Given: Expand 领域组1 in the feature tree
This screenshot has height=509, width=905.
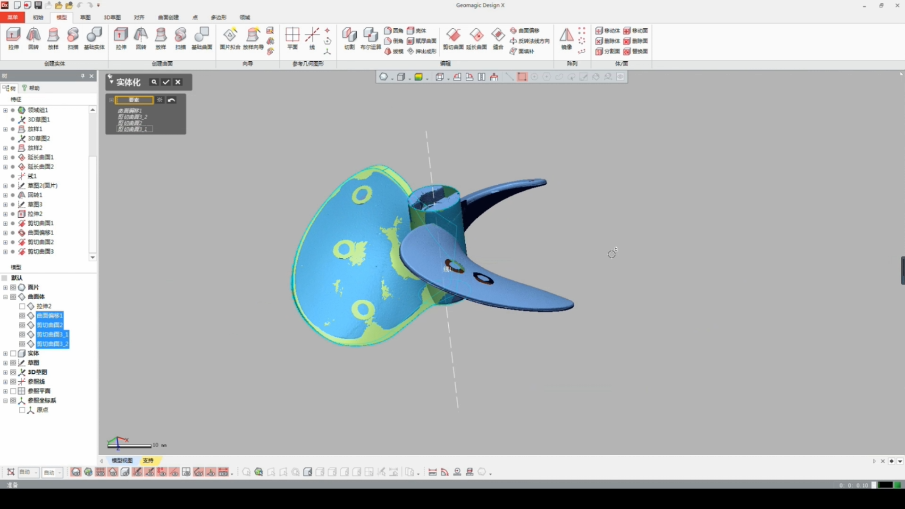Looking at the screenshot, I should tap(5, 110).
